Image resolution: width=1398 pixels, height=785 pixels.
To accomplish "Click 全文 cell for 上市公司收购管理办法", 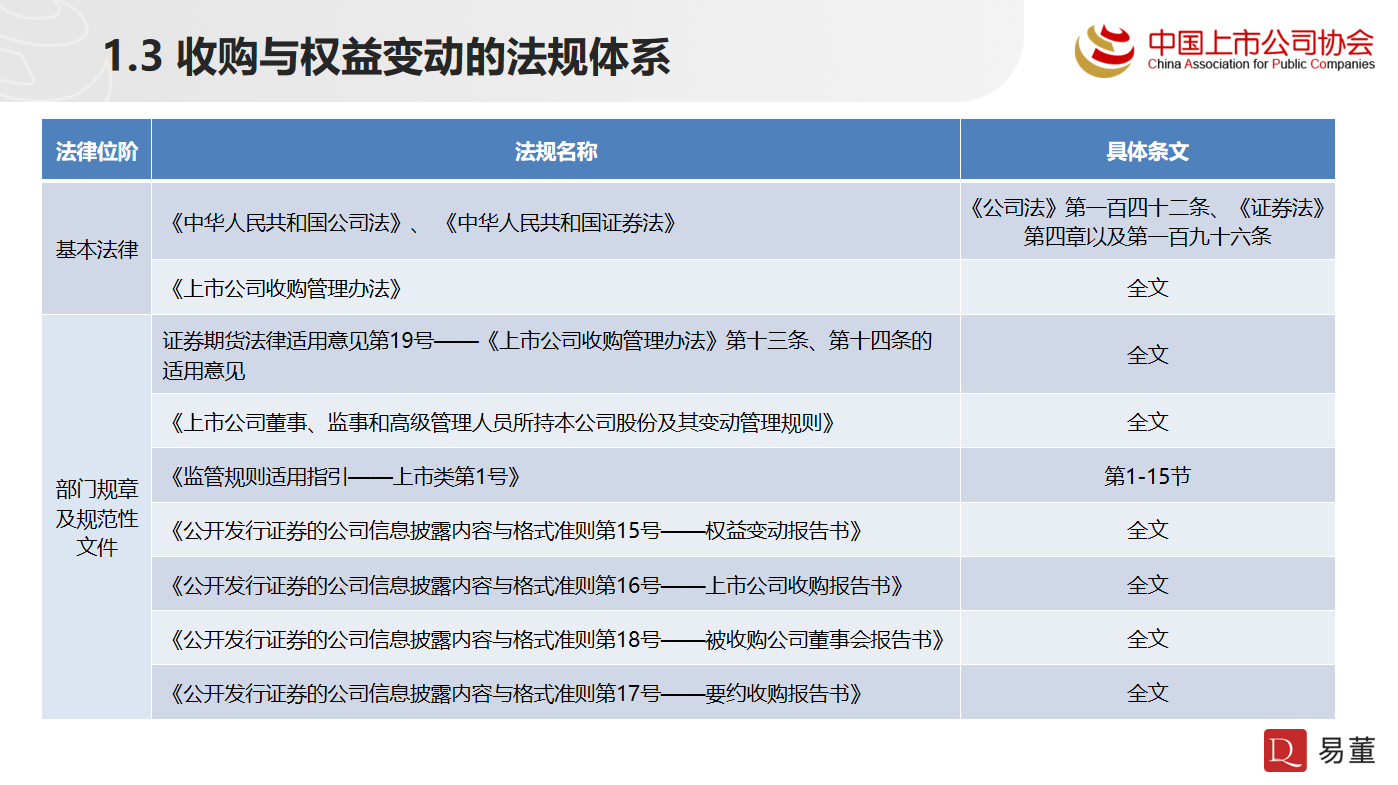I will point(1147,289).
